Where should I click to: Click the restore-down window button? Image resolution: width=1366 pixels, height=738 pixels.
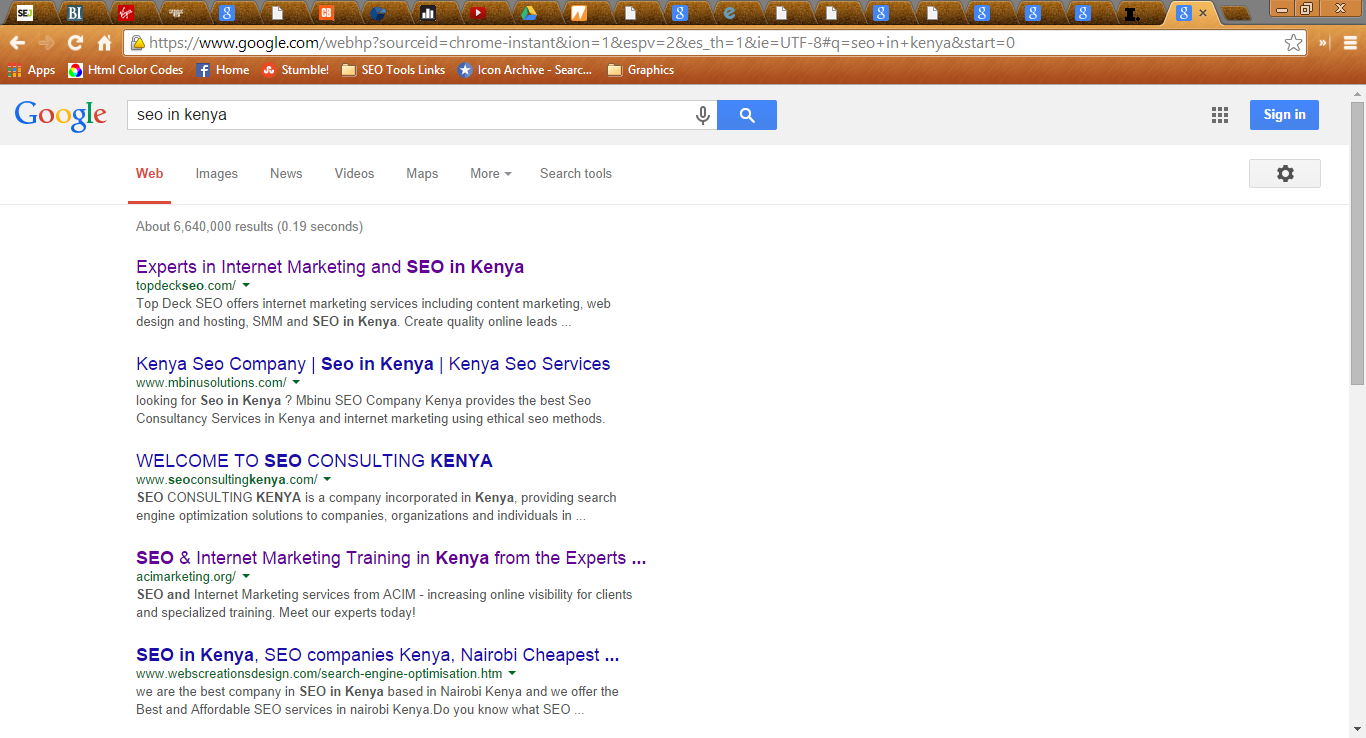click(1306, 8)
